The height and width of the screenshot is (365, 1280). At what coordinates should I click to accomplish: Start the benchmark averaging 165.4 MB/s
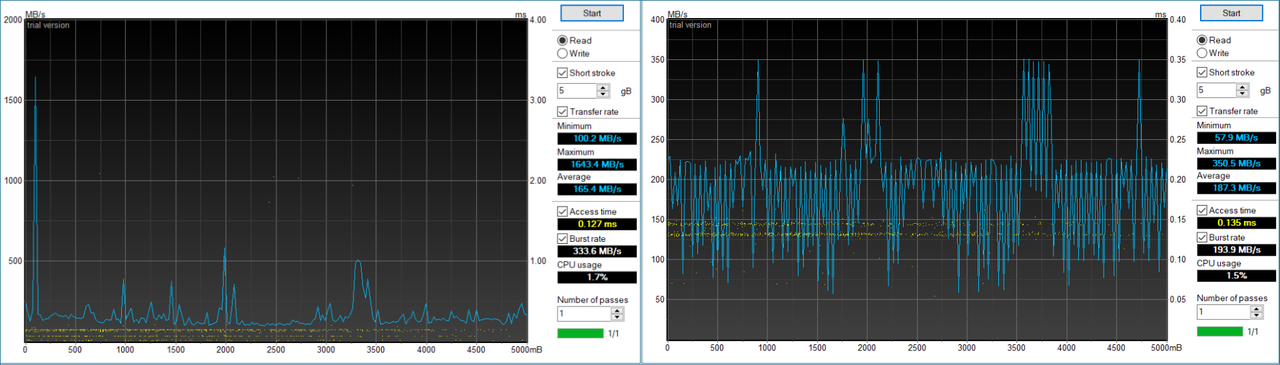(x=591, y=13)
